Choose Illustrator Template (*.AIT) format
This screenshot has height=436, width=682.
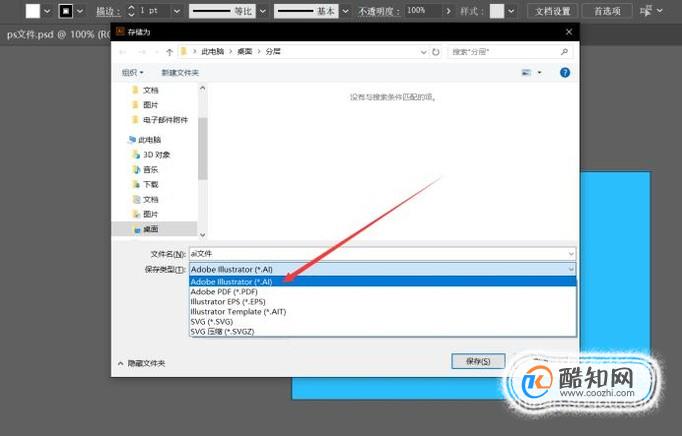pos(382,312)
